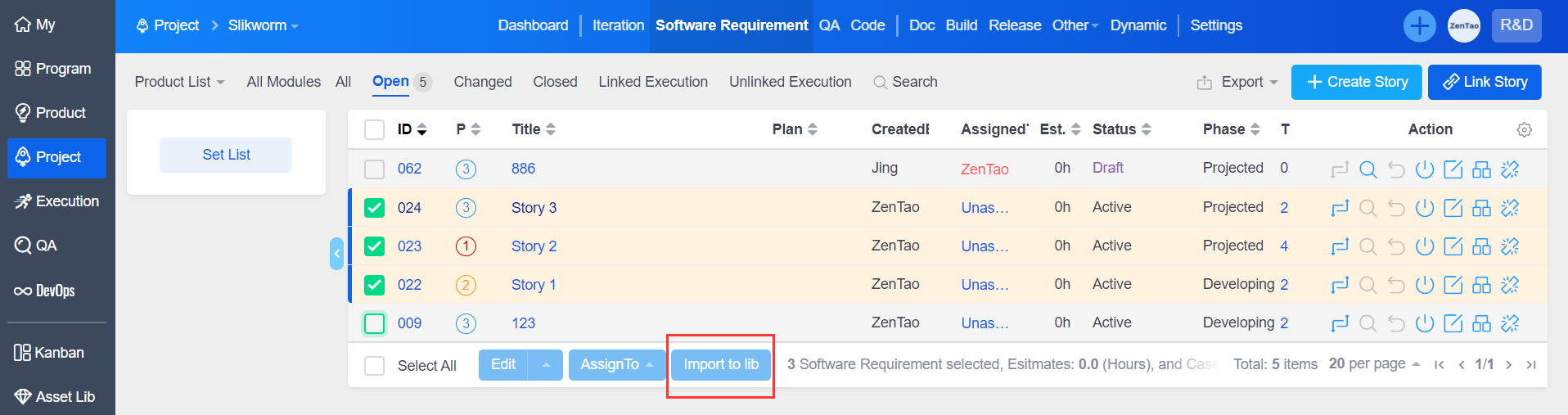The width and height of the screenshot is (1568, 415).
Task: Open the AssignTo dropdown
Action: [616, 365]
